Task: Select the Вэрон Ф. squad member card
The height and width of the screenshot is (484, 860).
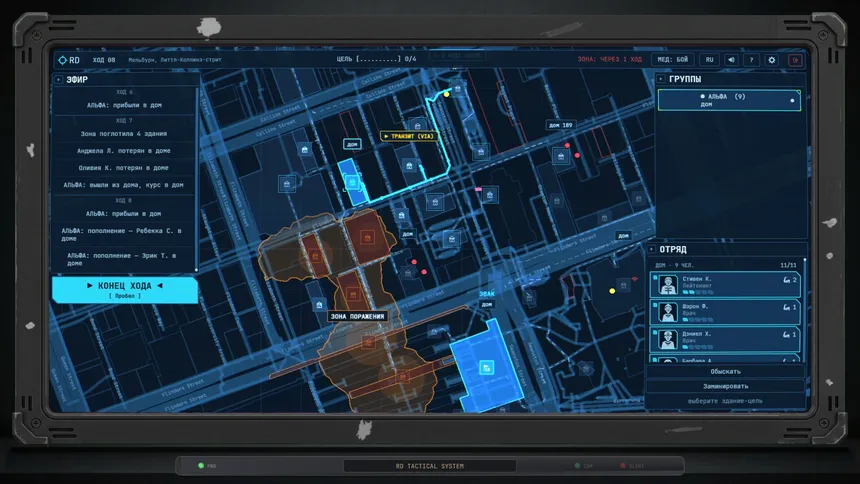Action: pyautogui.click(x=725, y=312)
